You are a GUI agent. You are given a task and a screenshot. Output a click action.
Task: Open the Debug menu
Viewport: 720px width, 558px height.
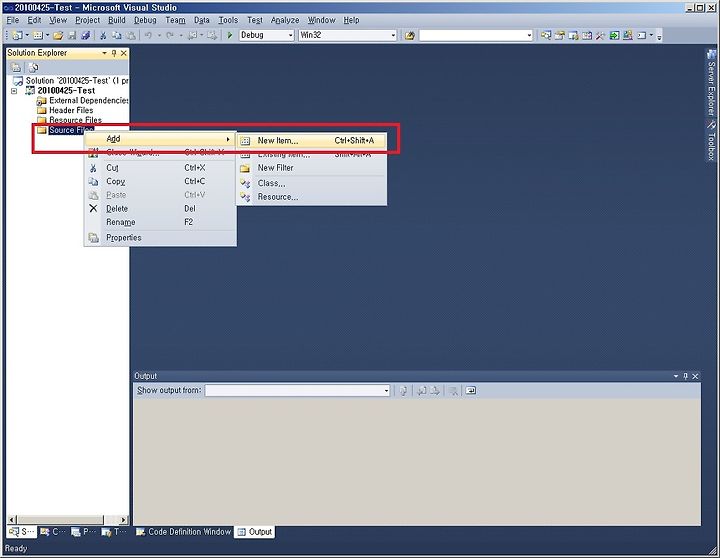[x=145, y=20]
